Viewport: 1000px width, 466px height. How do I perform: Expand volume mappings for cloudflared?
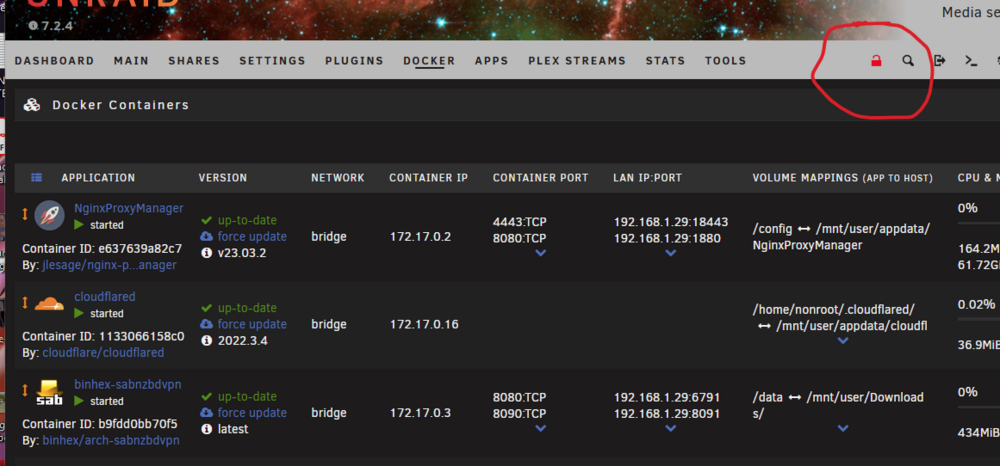(x=842, y=341)
